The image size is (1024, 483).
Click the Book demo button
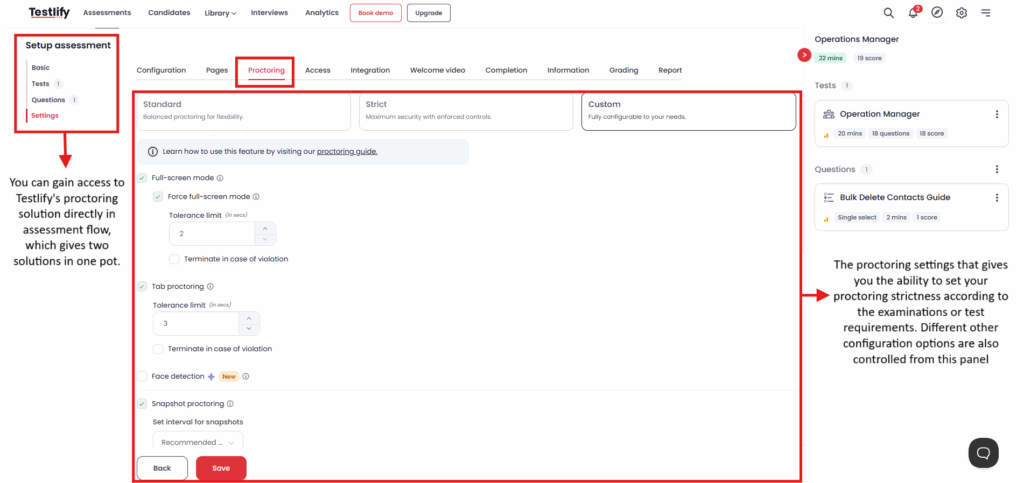pyautogui.click(x=376, y=13)
